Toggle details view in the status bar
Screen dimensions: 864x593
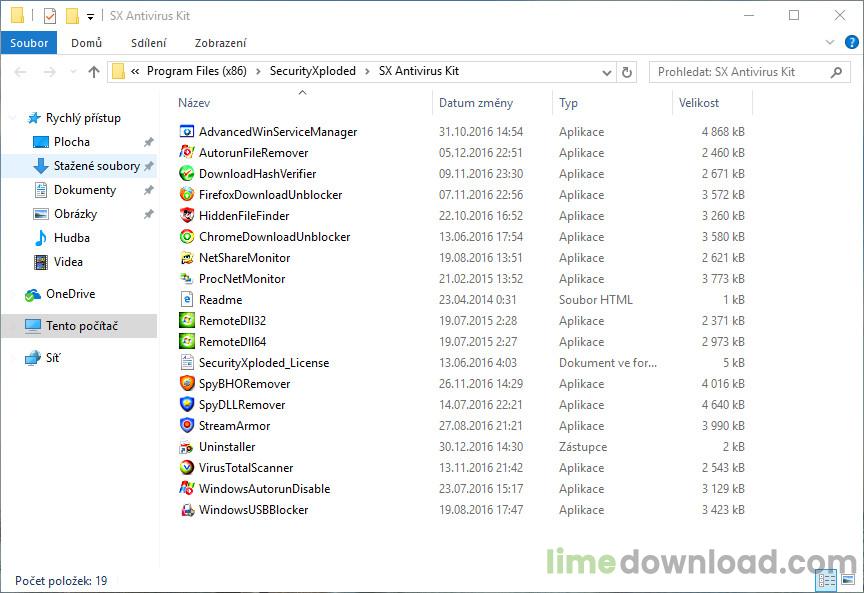(x=825, y=578)
